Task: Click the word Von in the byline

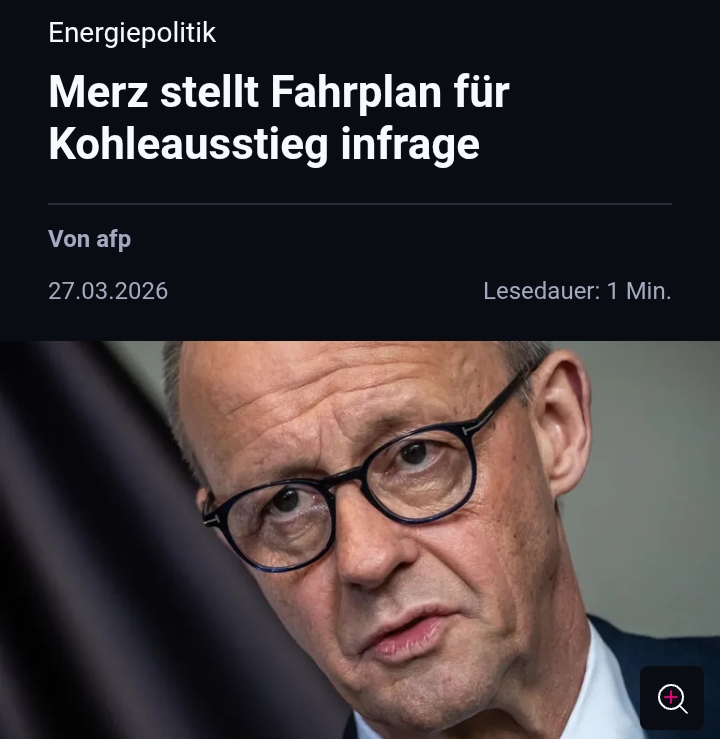Action: tap(69, 239)
